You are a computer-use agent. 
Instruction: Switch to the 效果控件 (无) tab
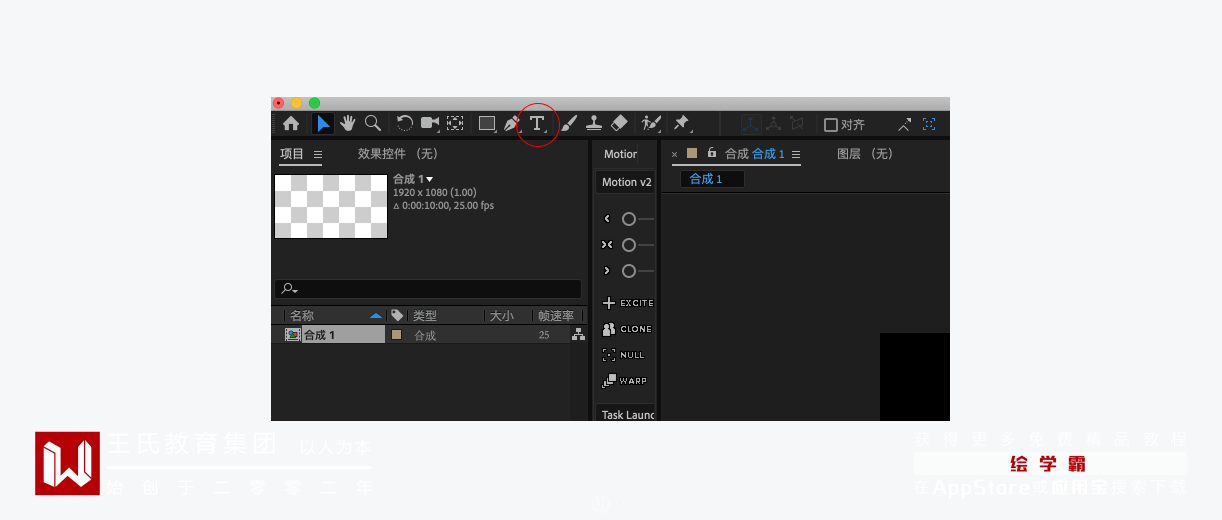[398, 154]
